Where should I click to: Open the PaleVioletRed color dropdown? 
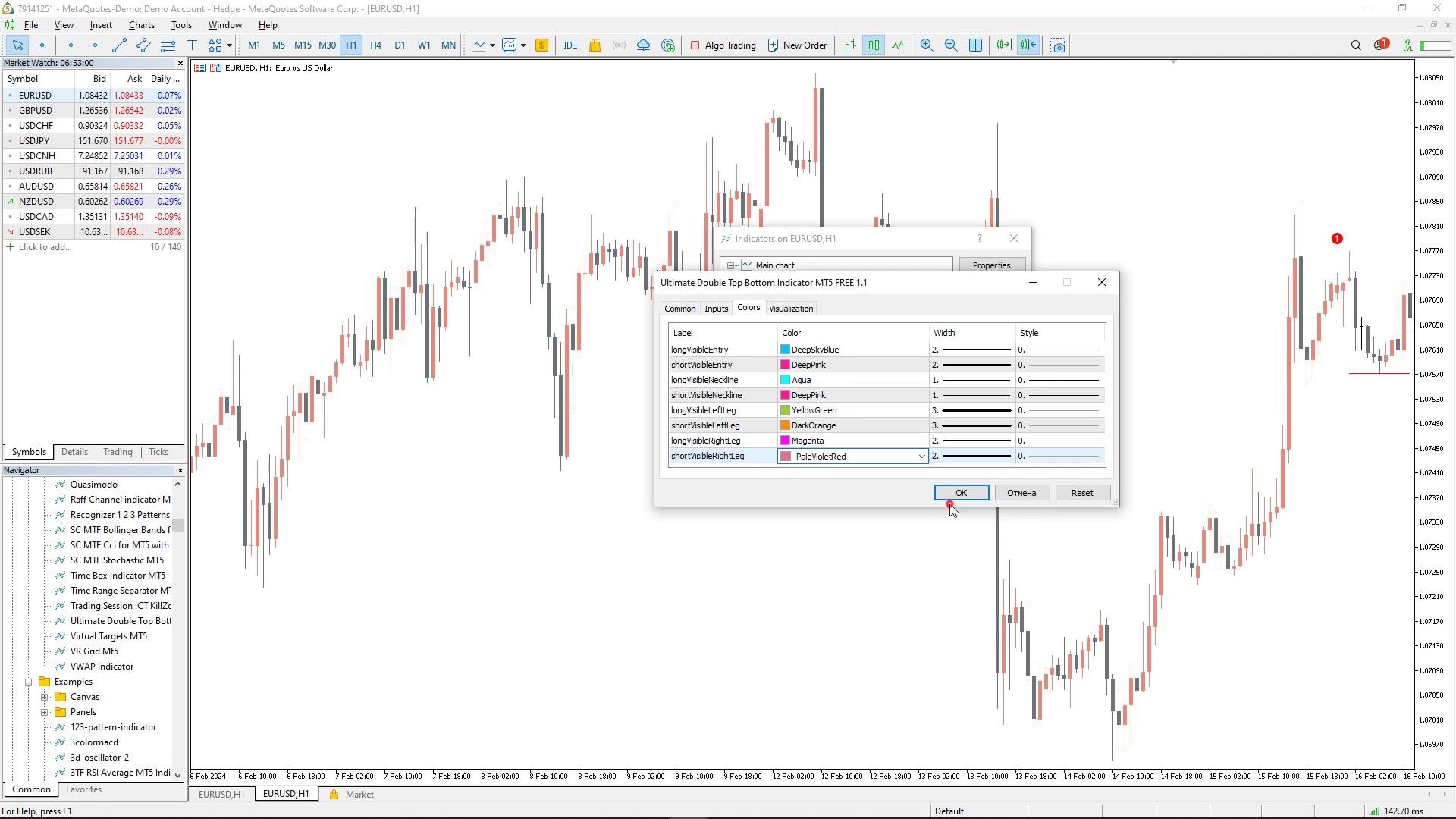pos(921,456)
